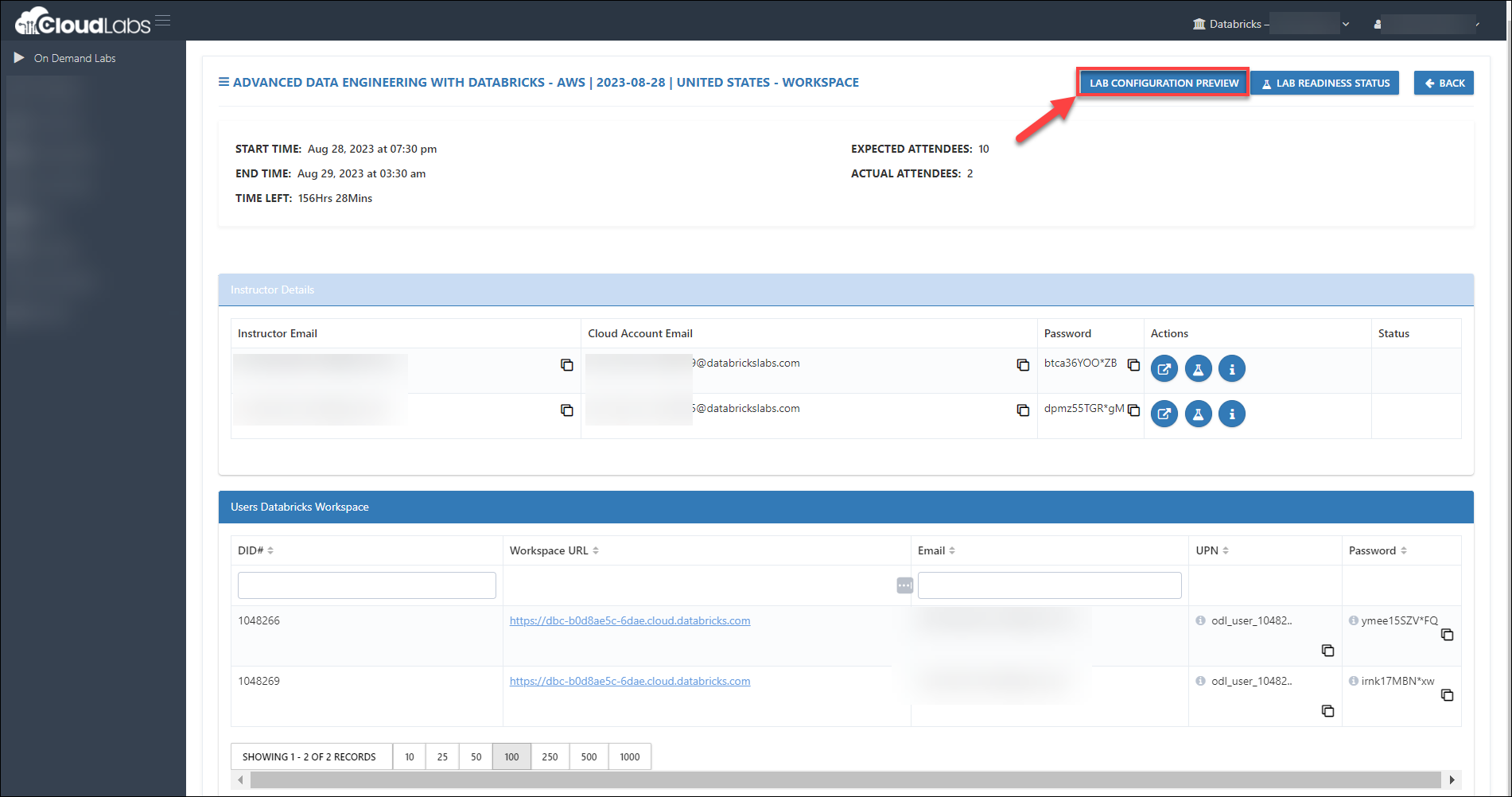Set page size to 25 records

(x=442, y=756)
